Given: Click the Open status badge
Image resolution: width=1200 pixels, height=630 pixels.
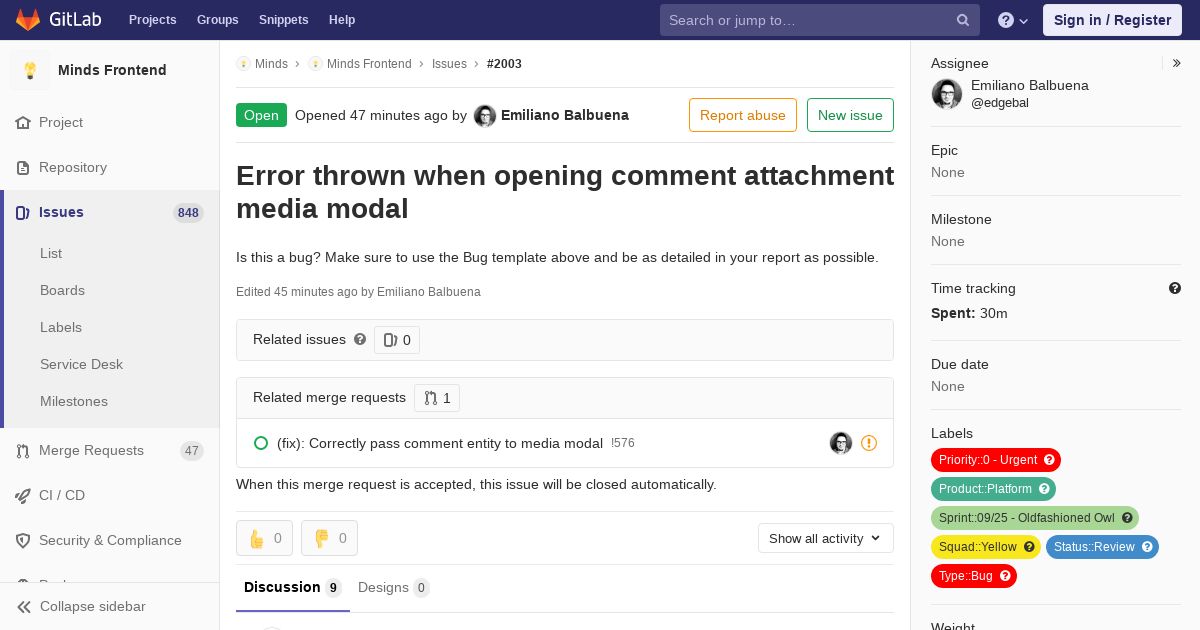Looking at the screenshot, I should (x=261, y=115).
